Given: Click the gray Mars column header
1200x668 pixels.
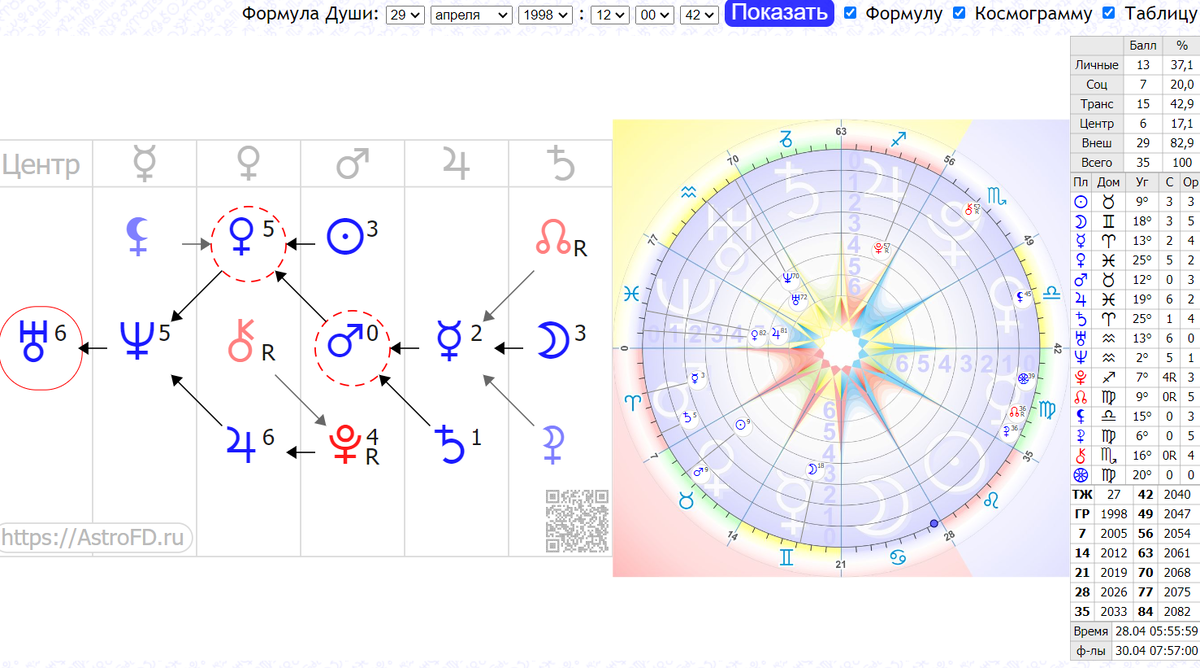Looking at the screenshot, I should (352, 163).
